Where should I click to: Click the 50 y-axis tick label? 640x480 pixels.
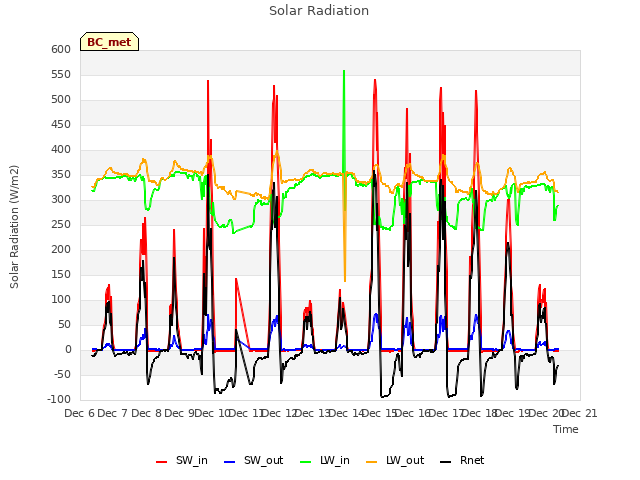pos(64,325)
